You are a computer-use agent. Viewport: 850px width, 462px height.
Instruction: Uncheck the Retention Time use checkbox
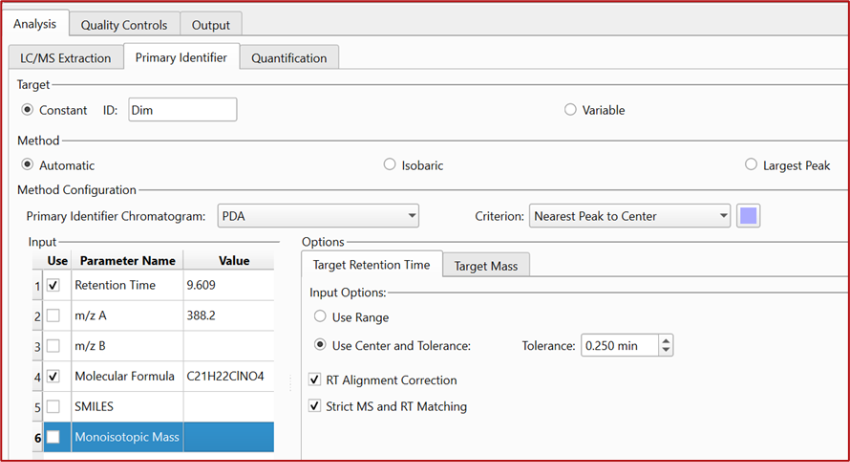pos(53,285)
